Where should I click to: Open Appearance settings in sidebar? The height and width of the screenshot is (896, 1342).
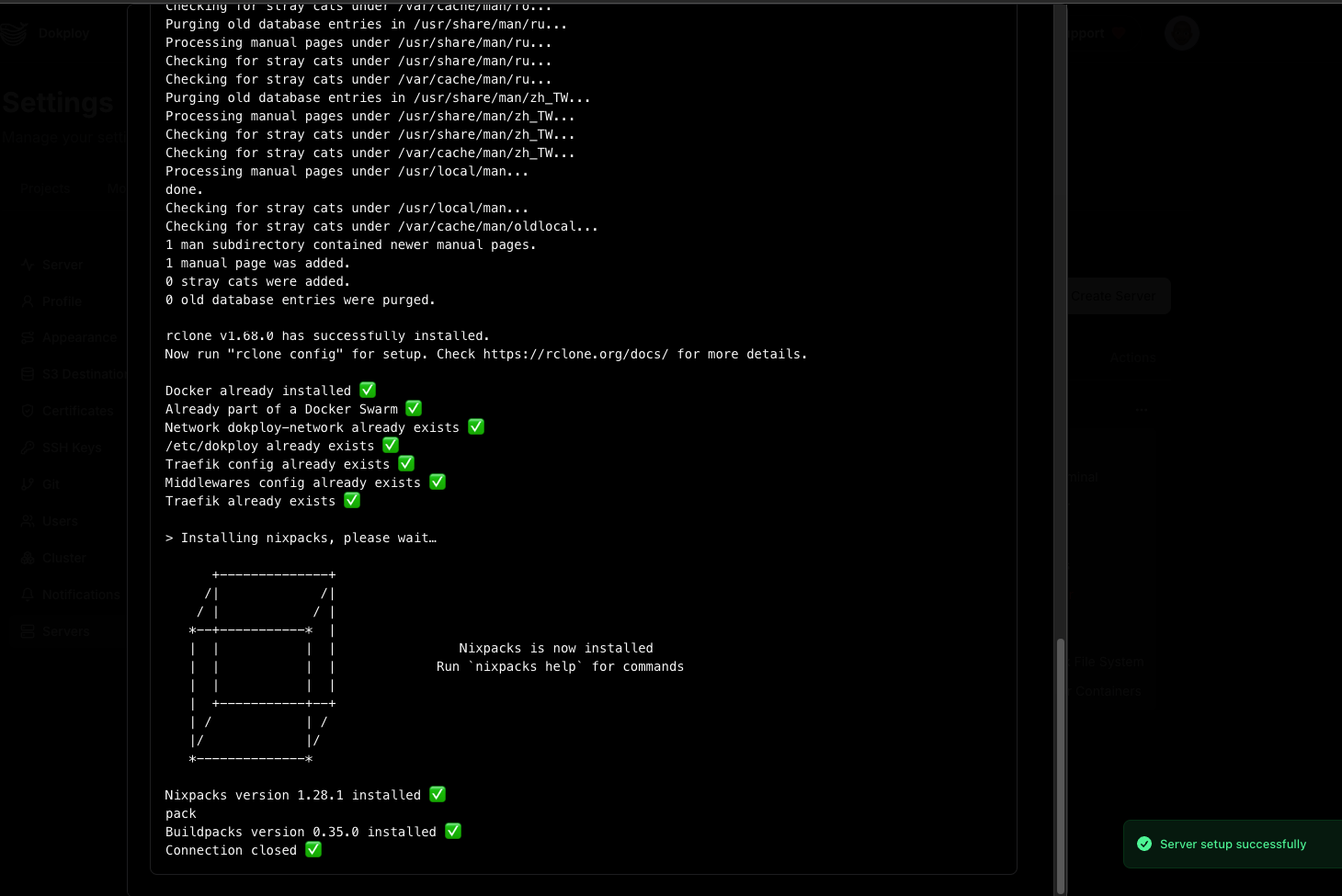(x=79, y=337)
